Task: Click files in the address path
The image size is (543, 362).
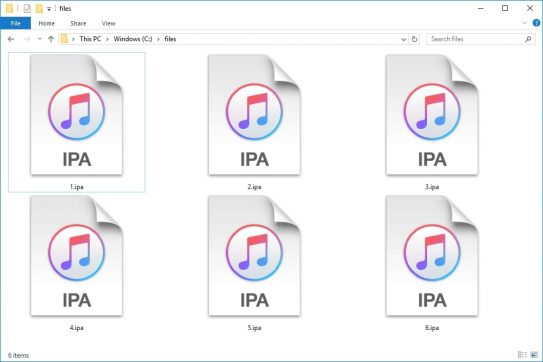Action: (170, 39)
